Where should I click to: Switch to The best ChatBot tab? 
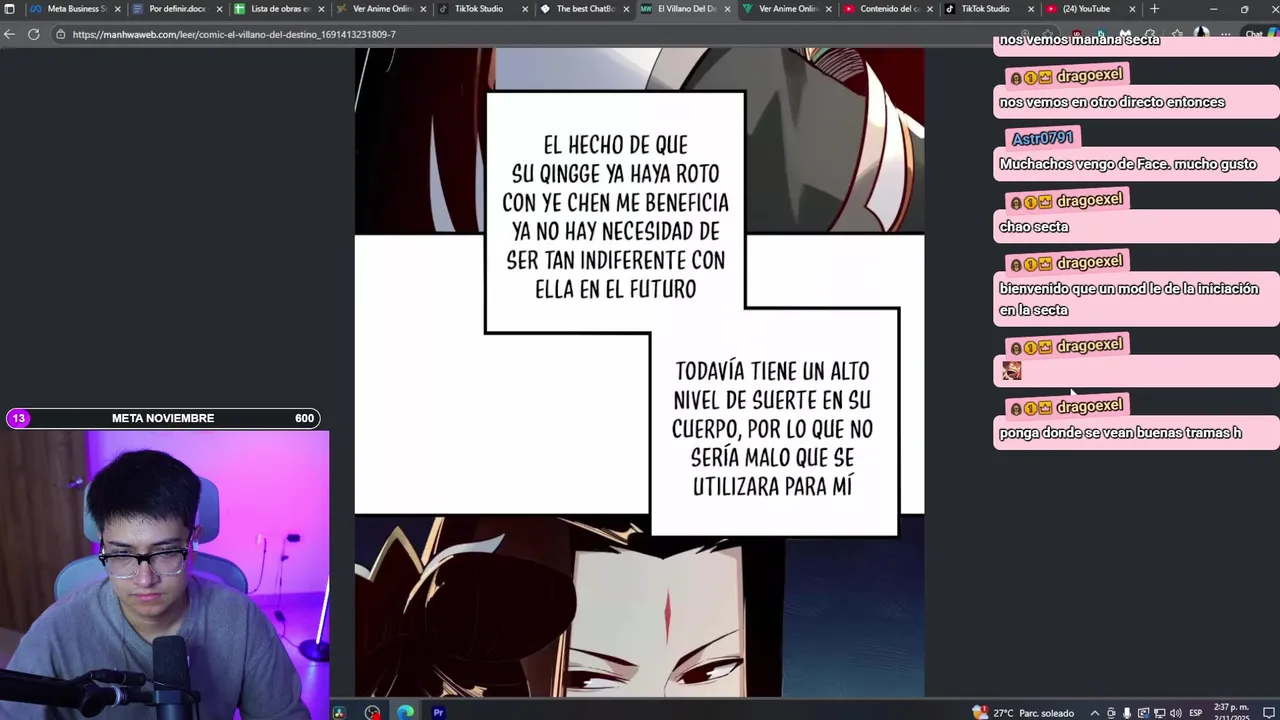click(x=584, y=9)
